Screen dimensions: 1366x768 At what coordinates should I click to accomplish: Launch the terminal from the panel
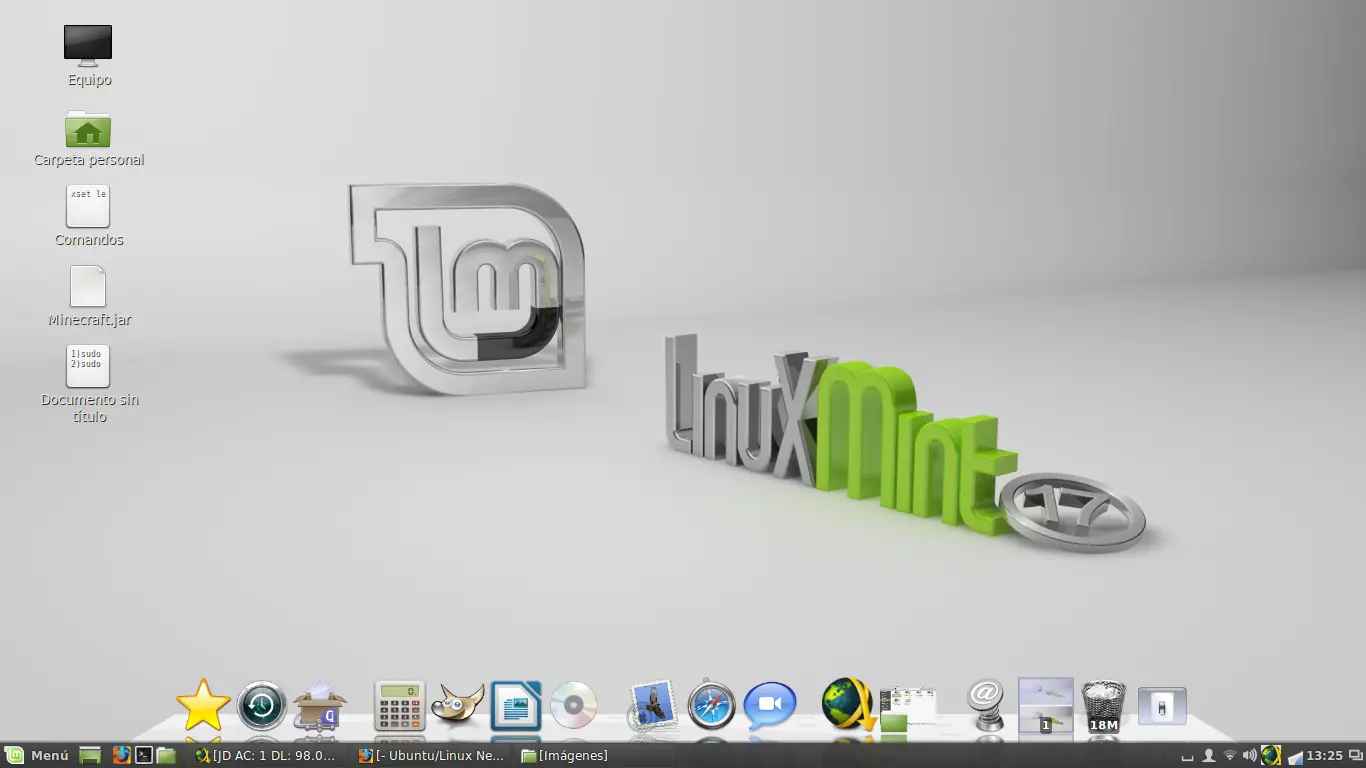[x=144, y=756]
